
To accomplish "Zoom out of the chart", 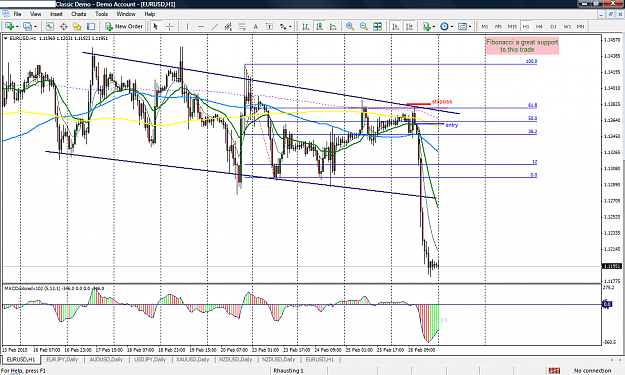I will 364,26.
